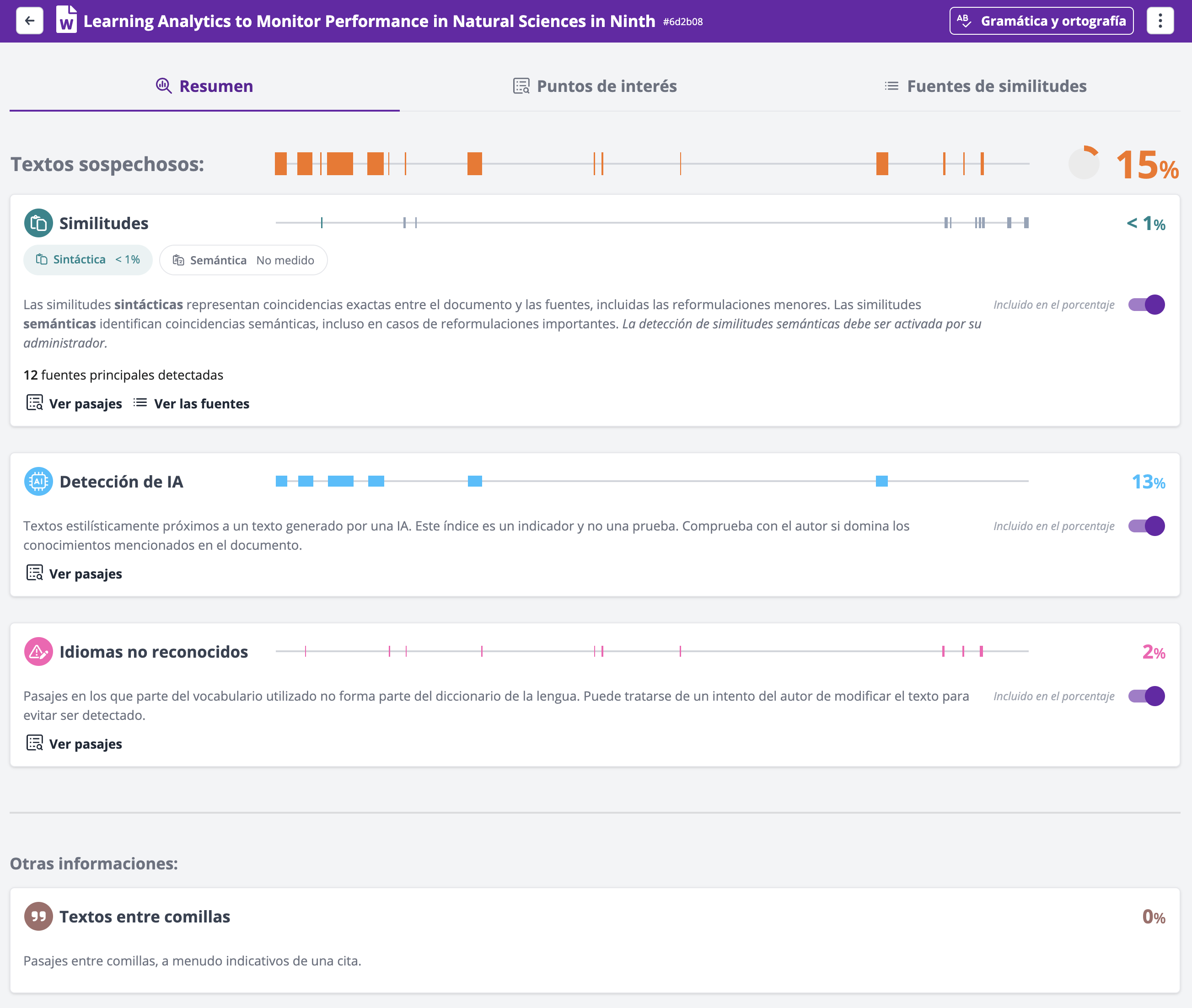Disable Detección de IA percentage inclusion
Viewport: 1192px width, 1008px height.
[x=1146, y=525]
